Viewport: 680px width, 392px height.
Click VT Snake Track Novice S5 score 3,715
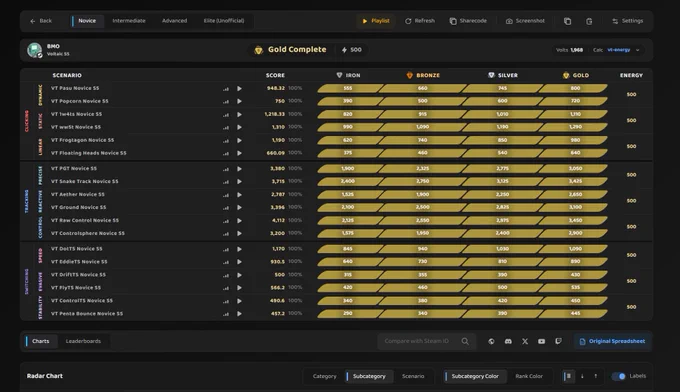(x=278, y=182)
